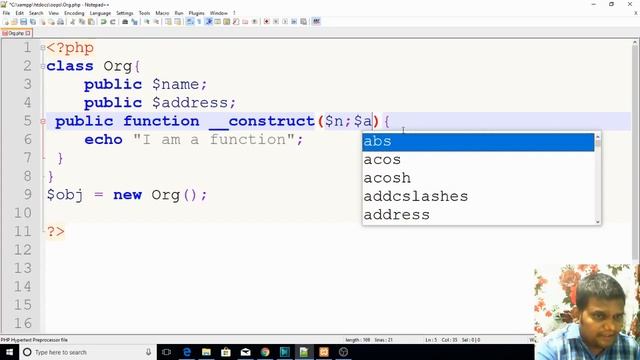The height and width of the screenshot is (360, 640).
Task: Collapse the class Org fold marker on line 2
Action: tap(43, 66)
